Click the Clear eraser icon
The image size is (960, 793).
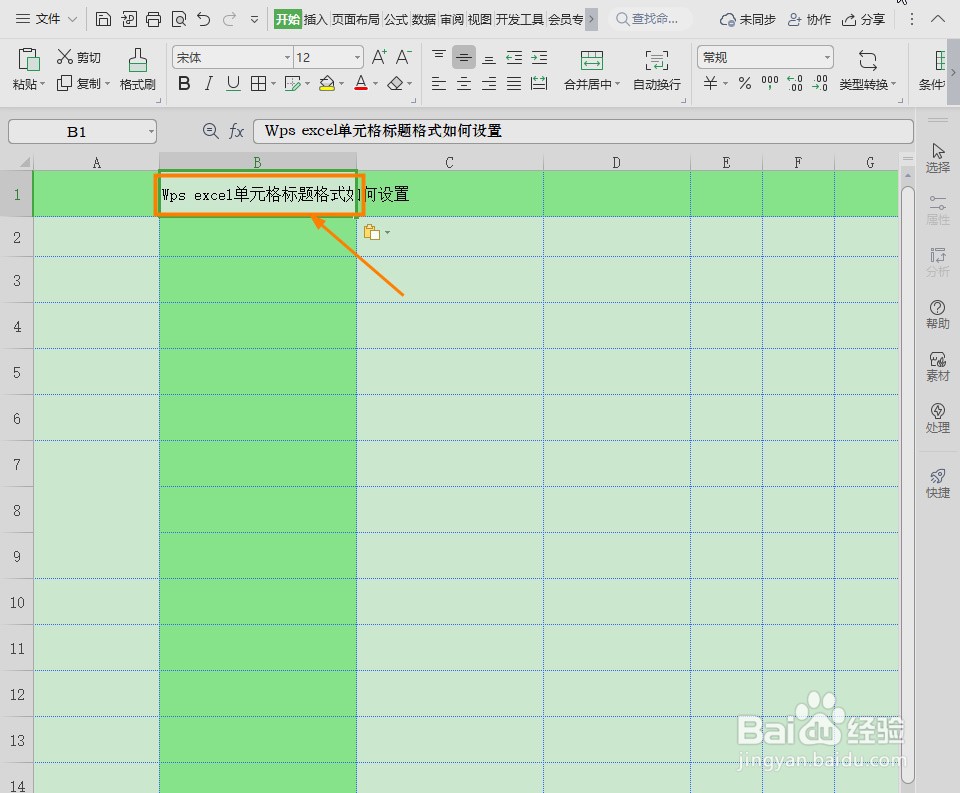pyautogui.click(x=396, y=83)
